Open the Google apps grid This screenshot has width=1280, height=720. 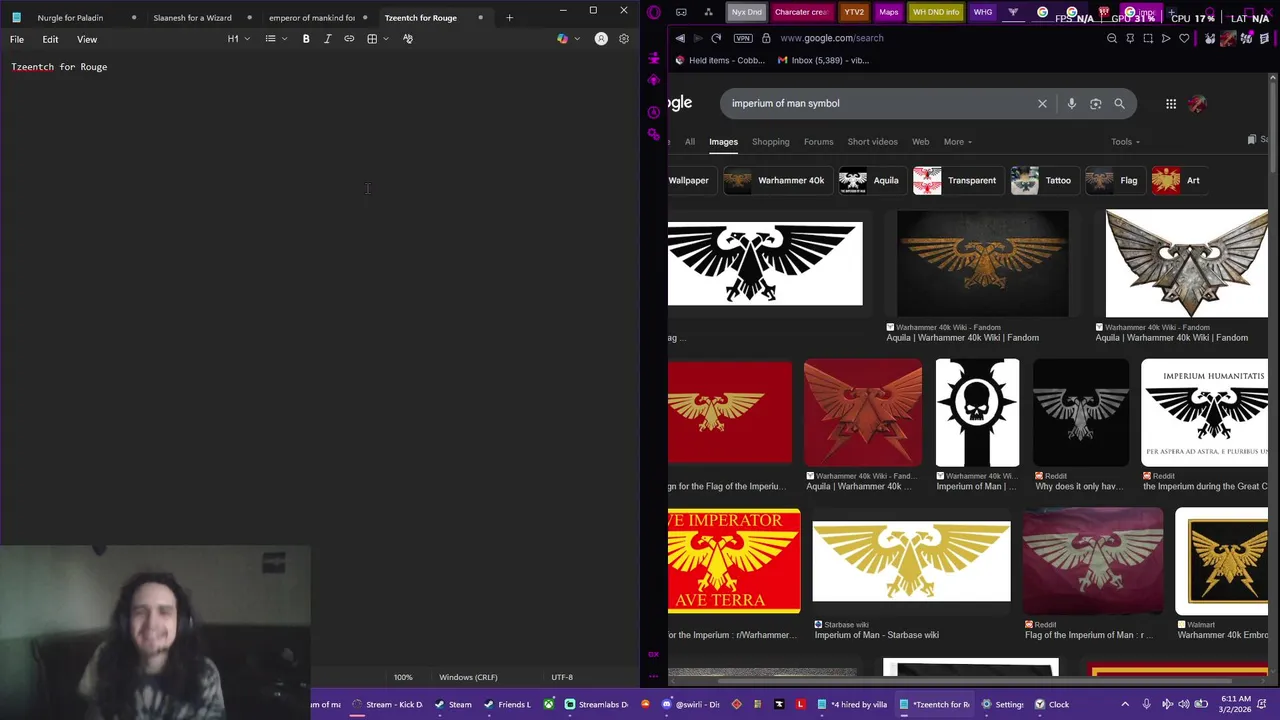(1171, 103)
